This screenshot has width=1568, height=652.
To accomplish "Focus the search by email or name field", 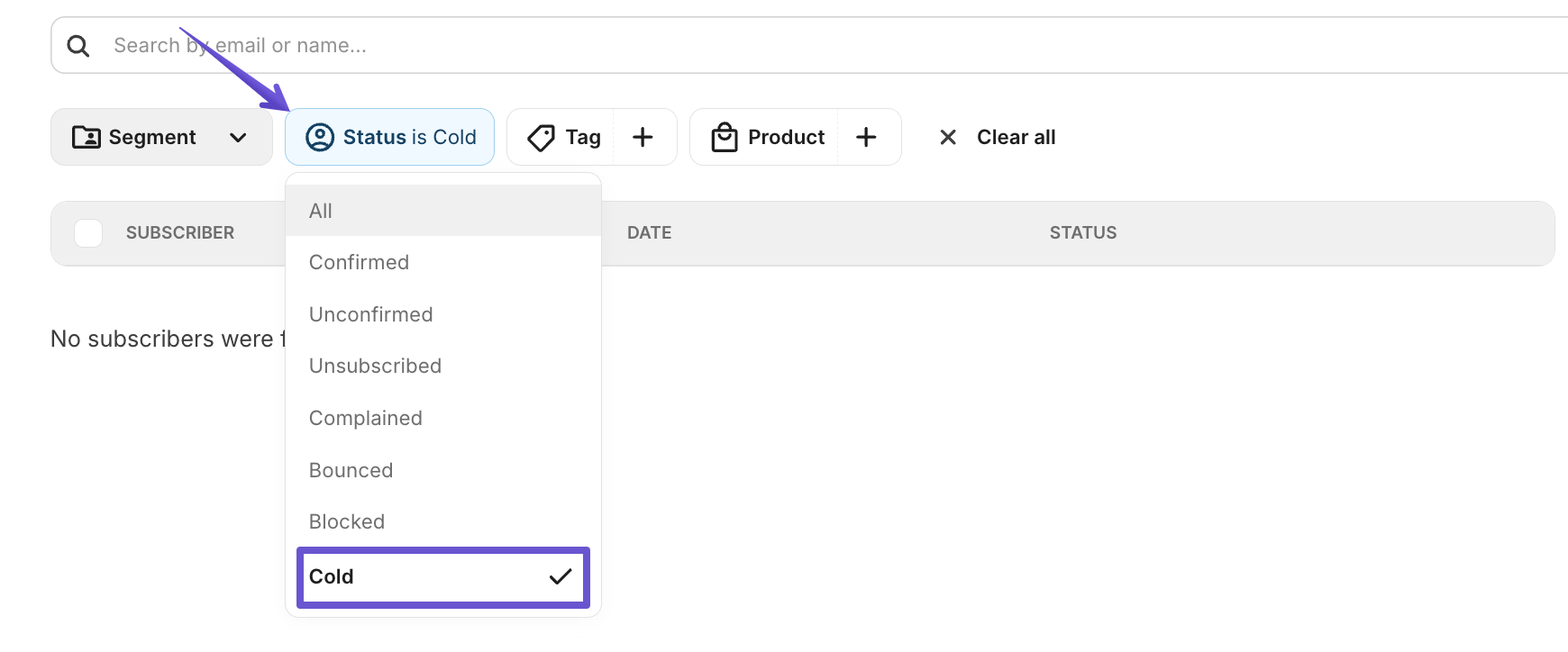I will click(x=811, y=45).
